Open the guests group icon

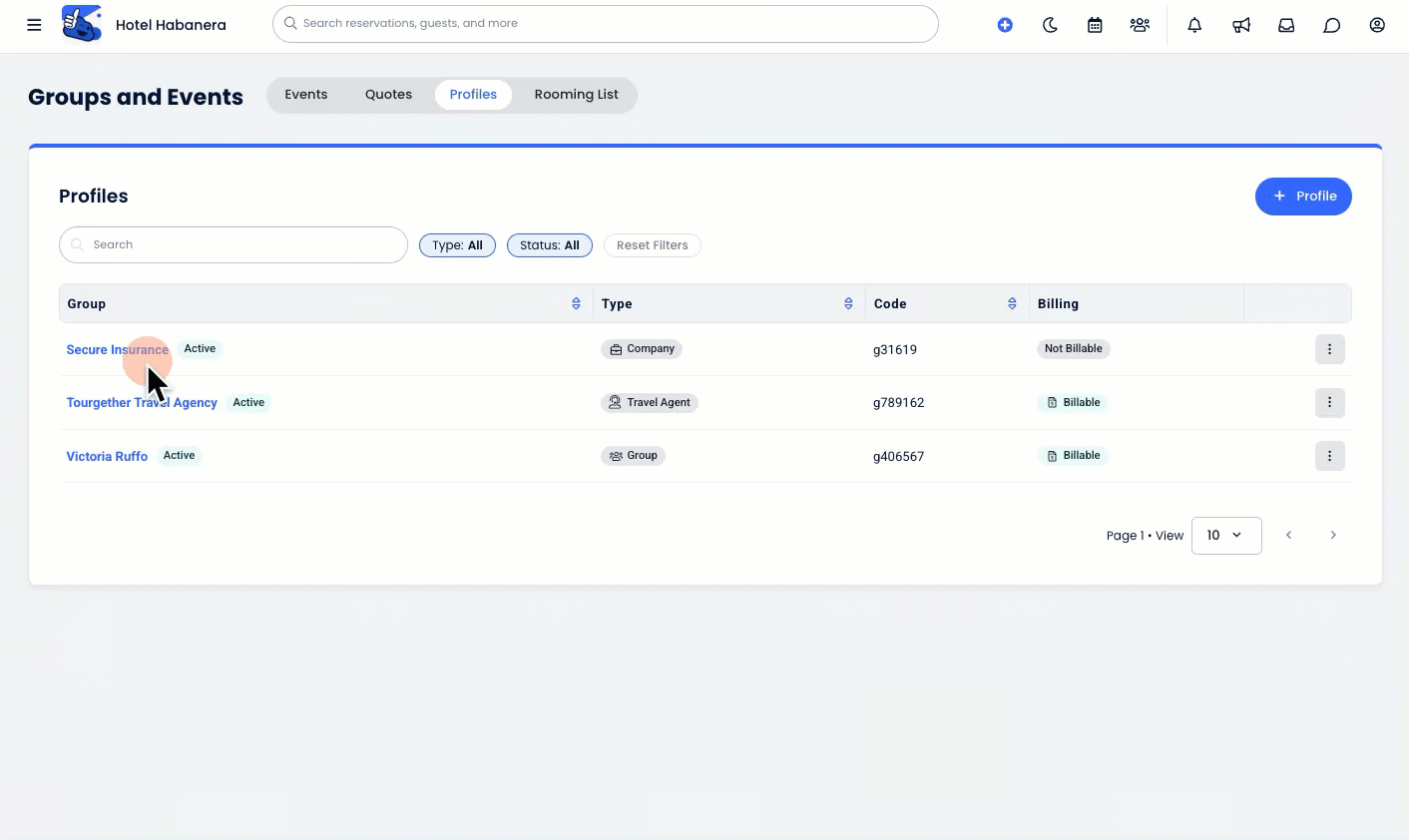pyautogui.click(x=1140, y=25)
